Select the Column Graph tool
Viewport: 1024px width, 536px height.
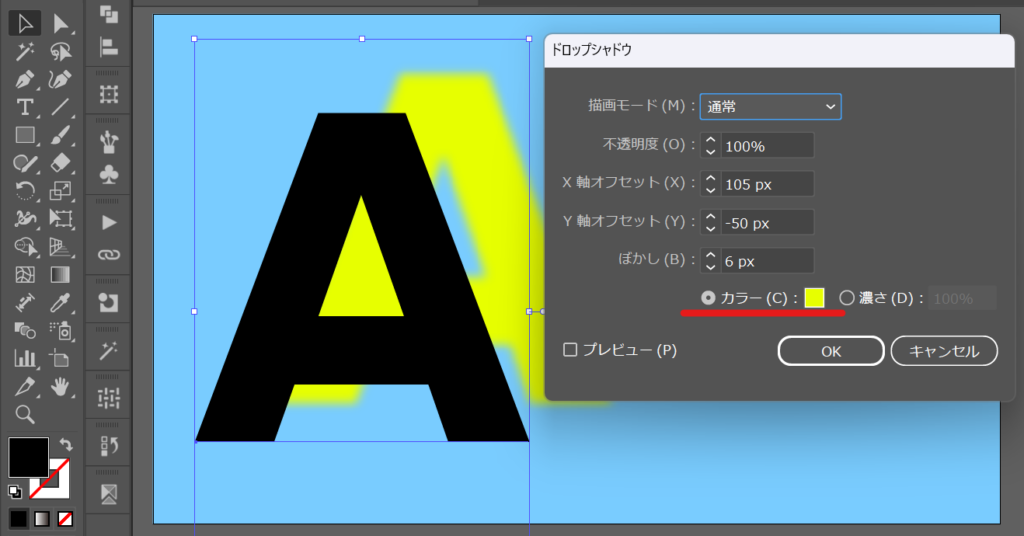[25, 358]
